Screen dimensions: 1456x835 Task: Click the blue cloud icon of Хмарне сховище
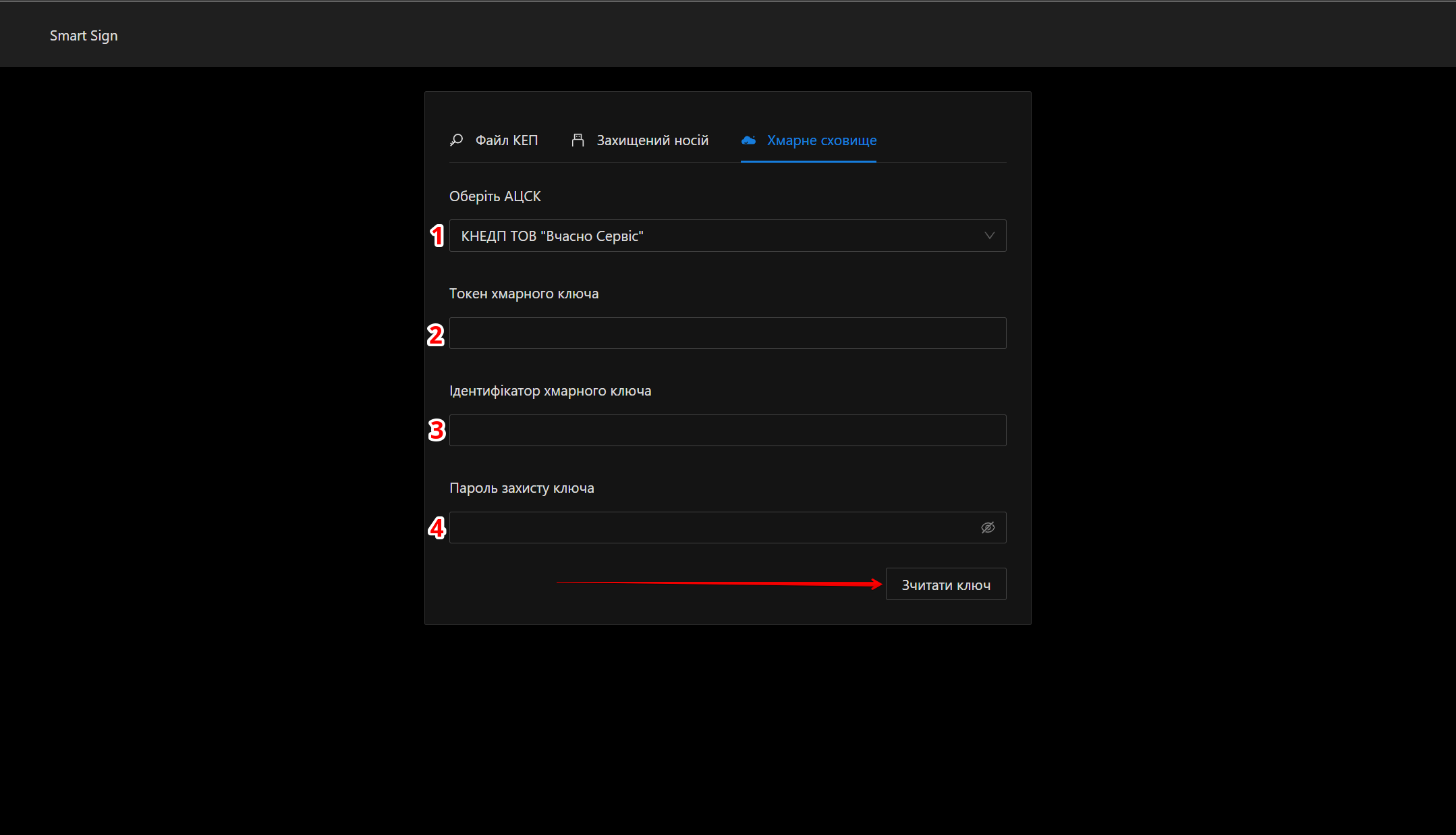tap(748, 140)
